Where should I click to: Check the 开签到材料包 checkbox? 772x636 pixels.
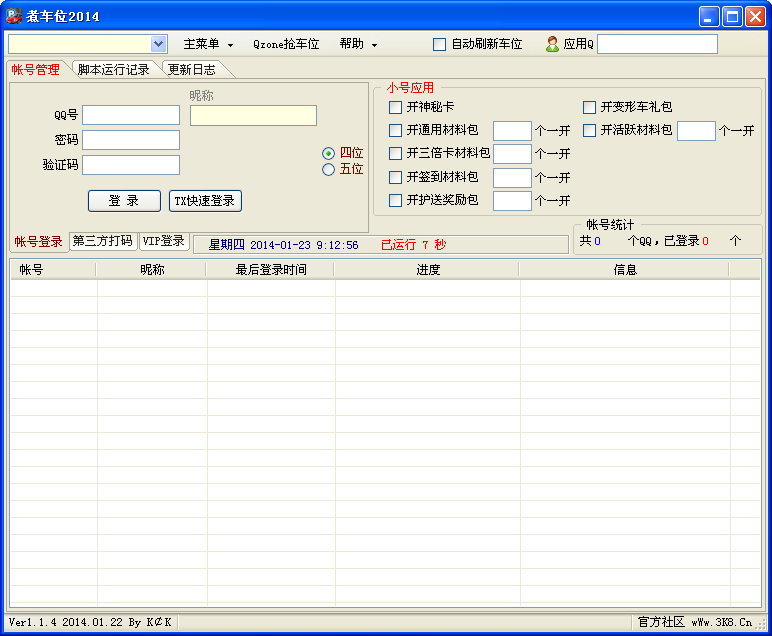tap(395, 177)
